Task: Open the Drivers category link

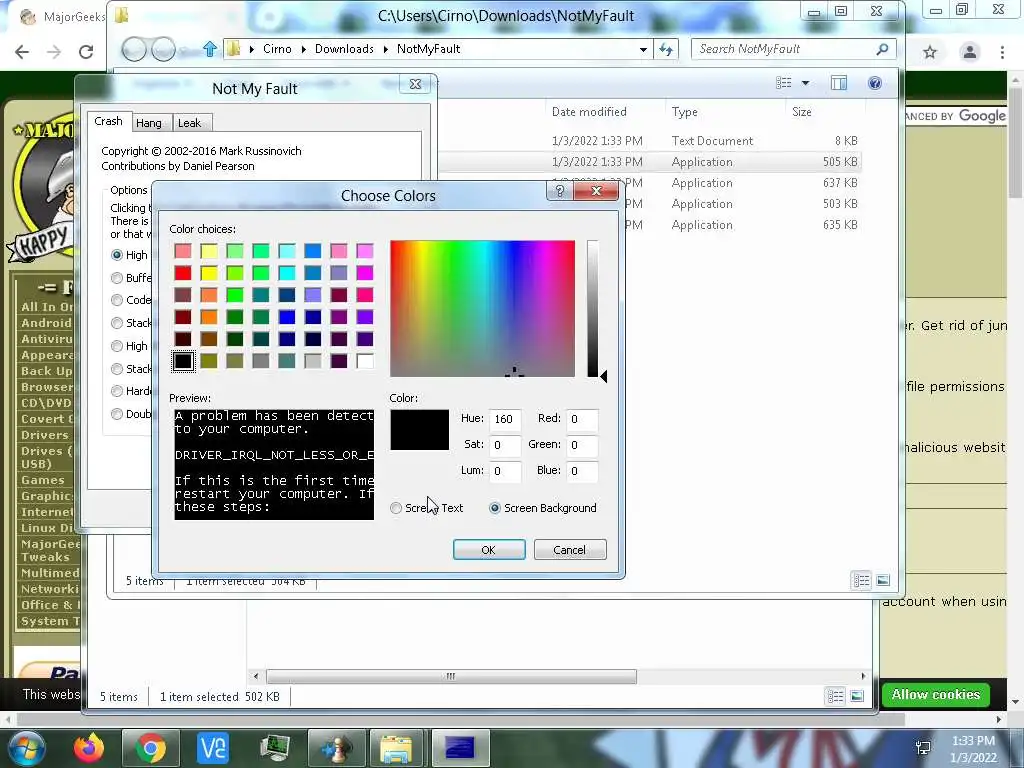Action: pyautogui.click(x=44, y=435)
